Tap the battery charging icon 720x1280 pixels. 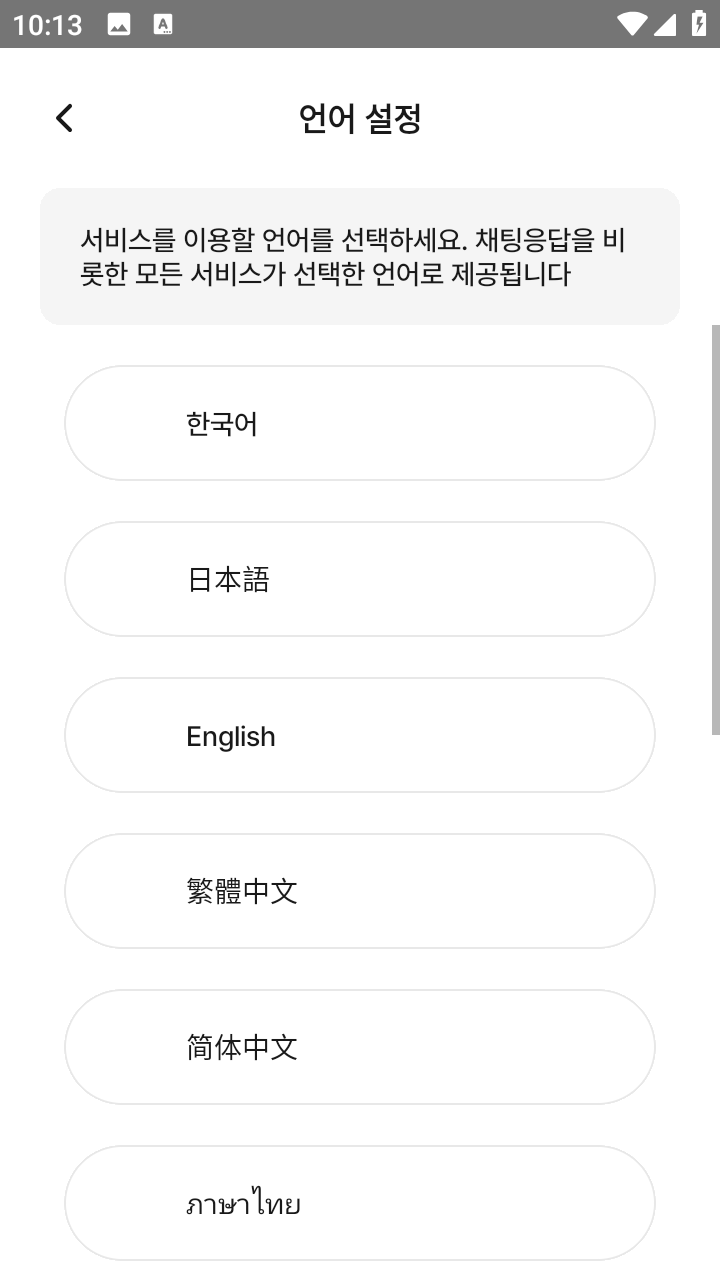698,25
